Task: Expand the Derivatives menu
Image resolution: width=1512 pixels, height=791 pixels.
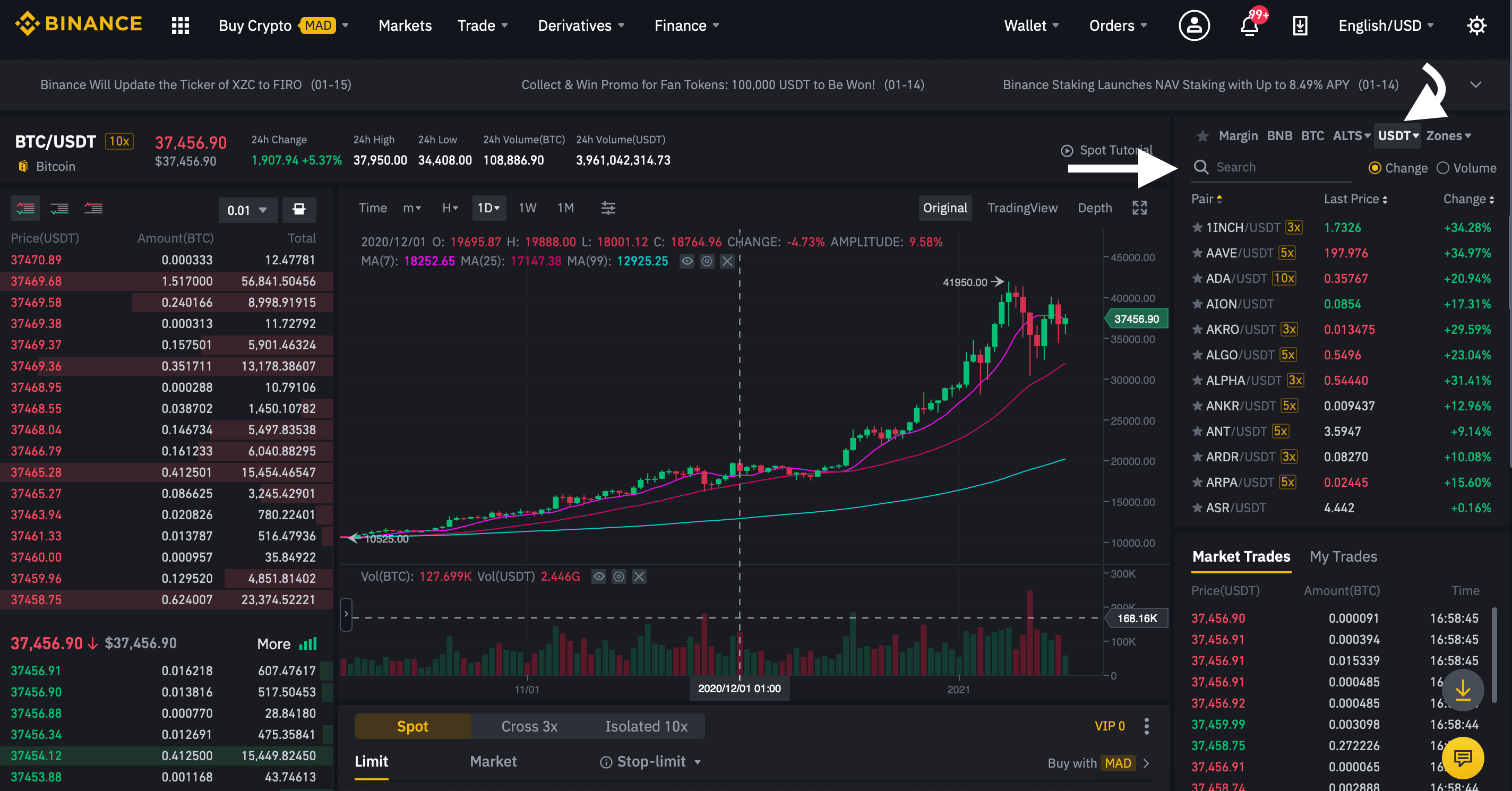Action: tap(581, 25)
